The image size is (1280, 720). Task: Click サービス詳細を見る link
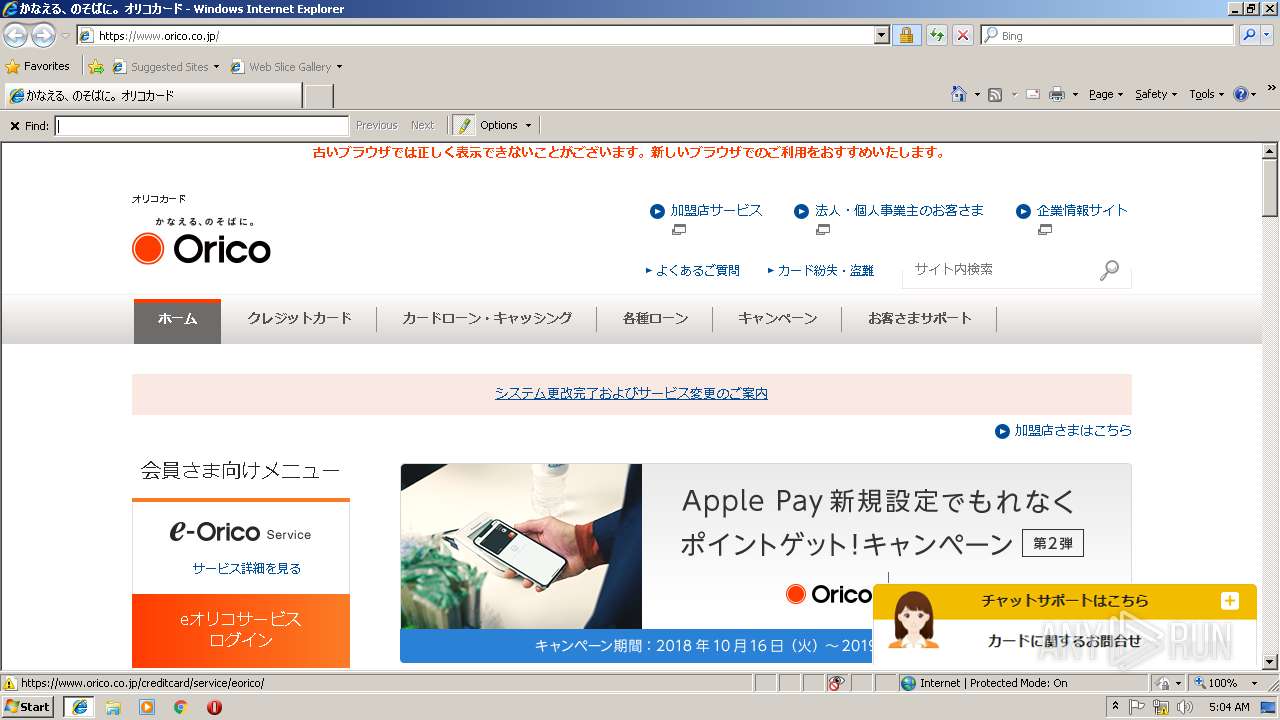pyautogui.click(x=246, y=568)
